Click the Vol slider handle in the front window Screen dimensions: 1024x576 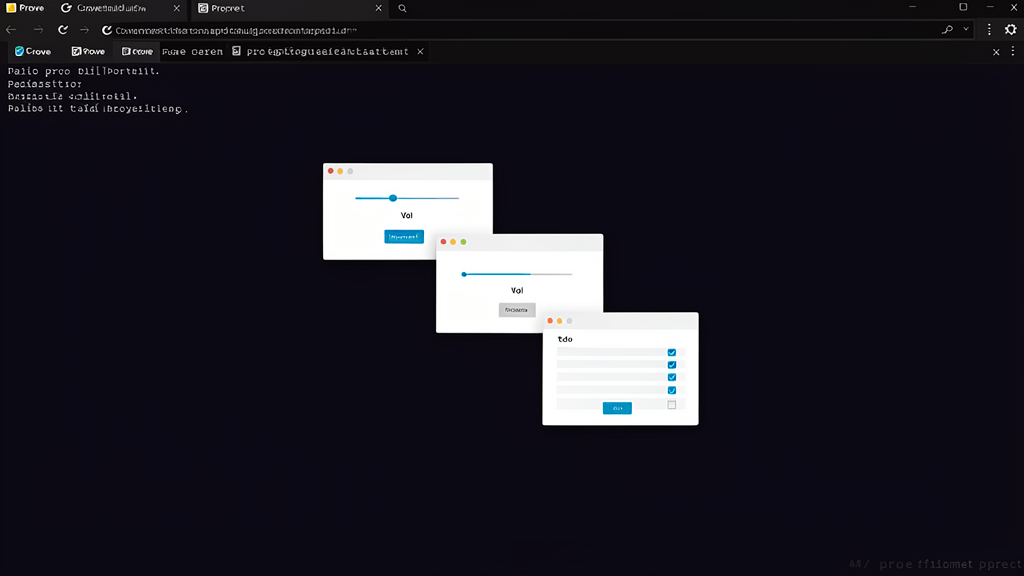click(464, 273)
